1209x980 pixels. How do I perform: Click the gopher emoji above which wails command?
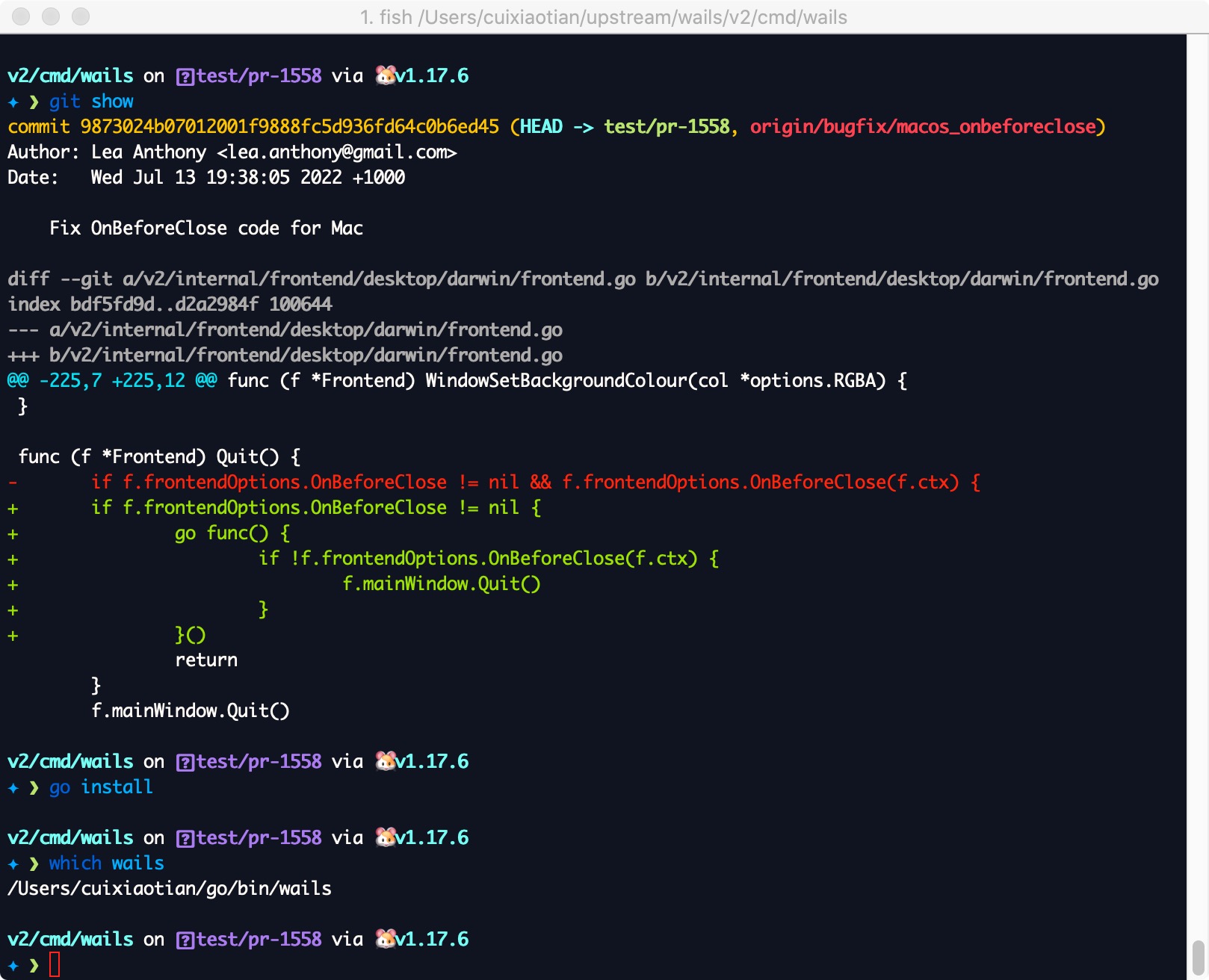(386, 837)
